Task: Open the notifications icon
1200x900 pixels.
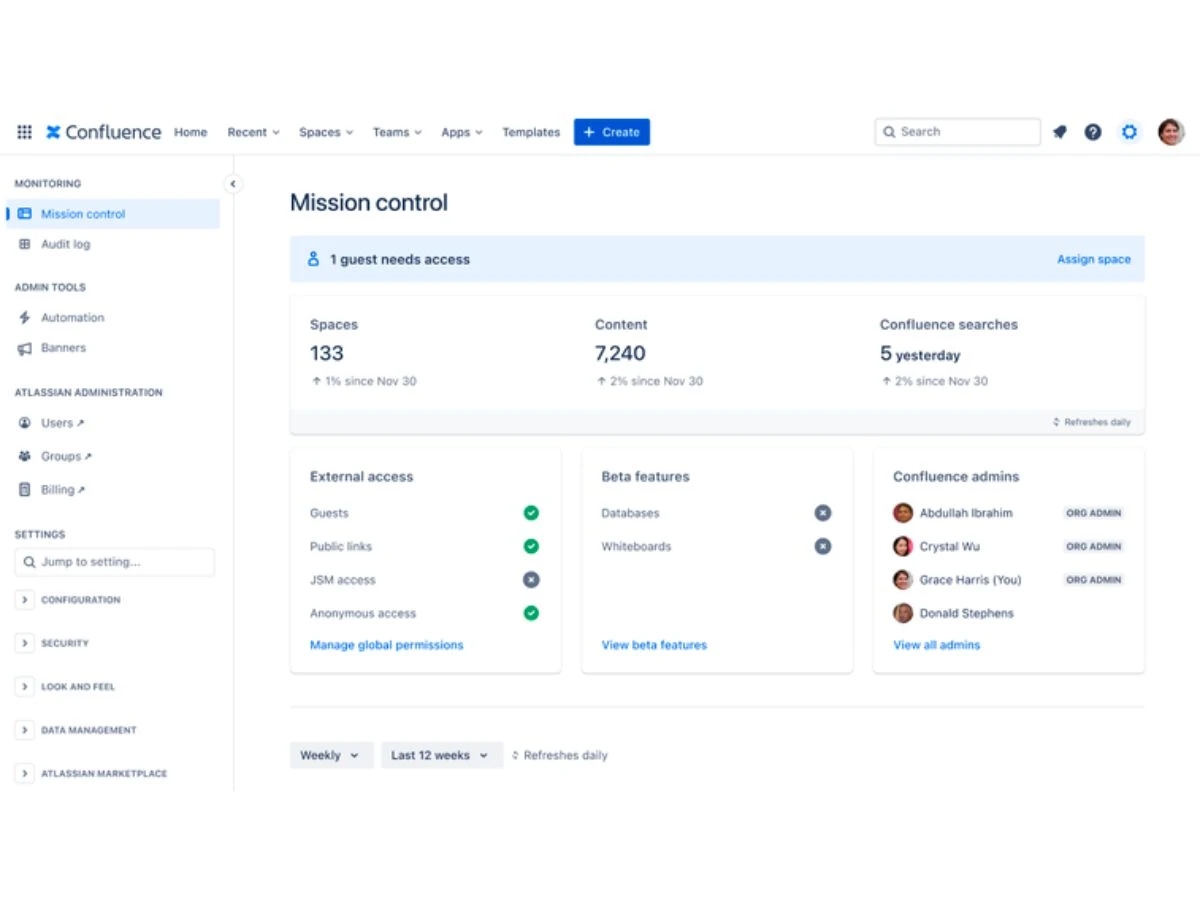Action: tap(1060, 132)
